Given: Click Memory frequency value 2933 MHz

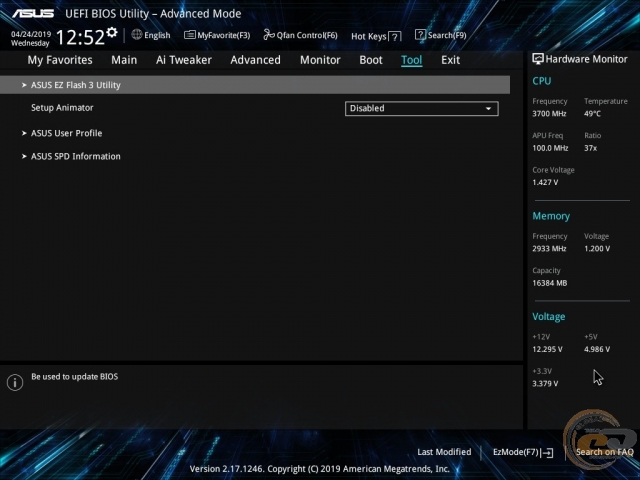Looking at the screenshot, I should coord(549,249).
